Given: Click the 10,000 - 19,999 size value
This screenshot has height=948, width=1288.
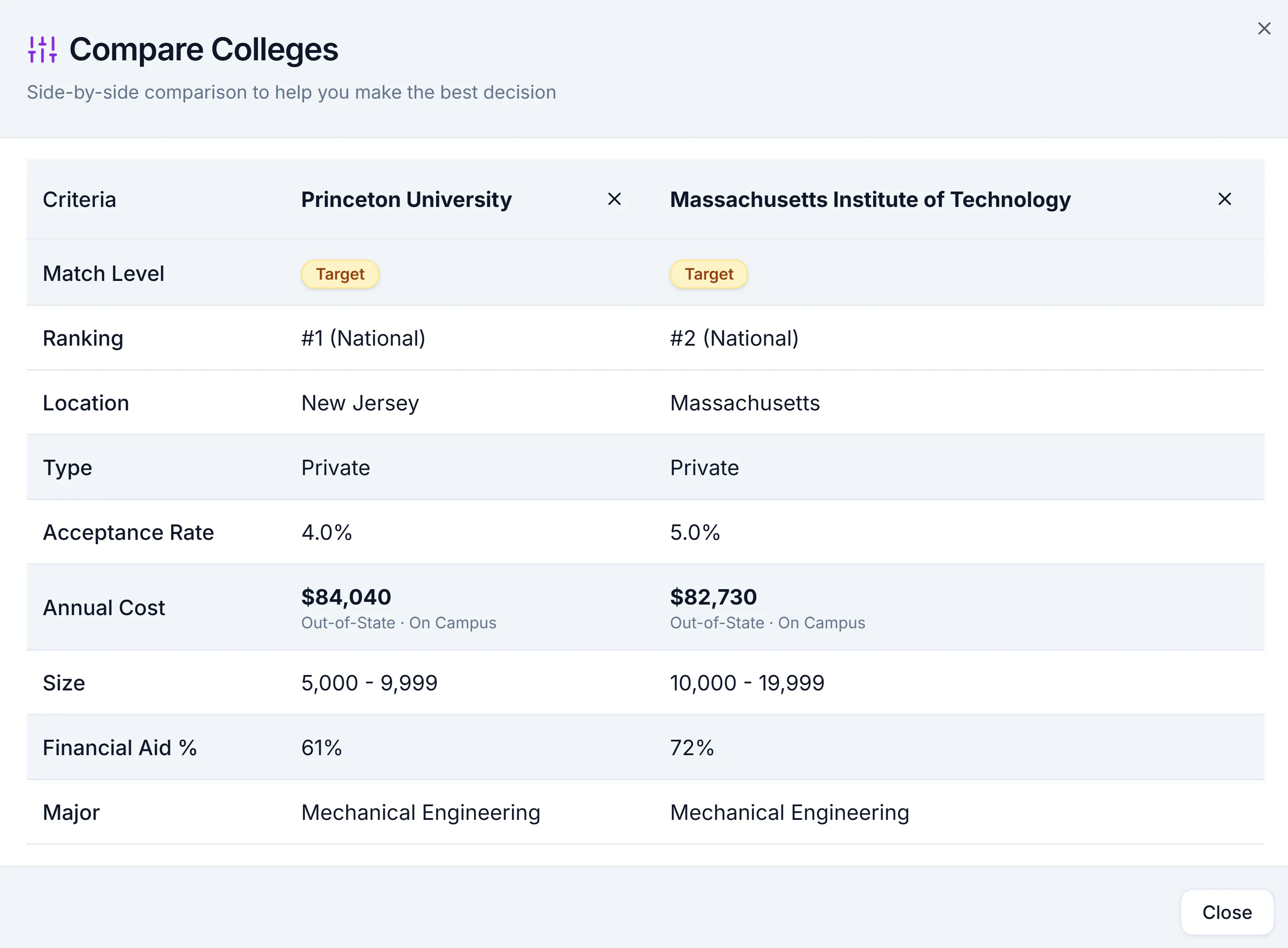Looking at the screenshot, I should [x=747, y=683].
